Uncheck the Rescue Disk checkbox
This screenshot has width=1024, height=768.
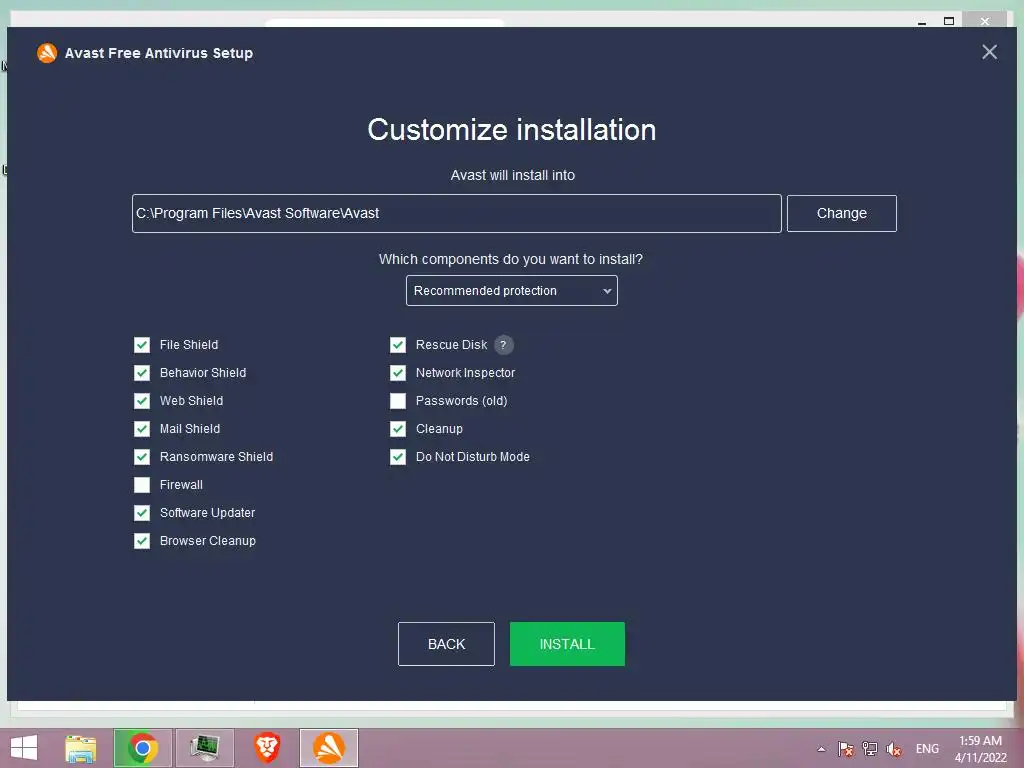click(x=398, y=345)
